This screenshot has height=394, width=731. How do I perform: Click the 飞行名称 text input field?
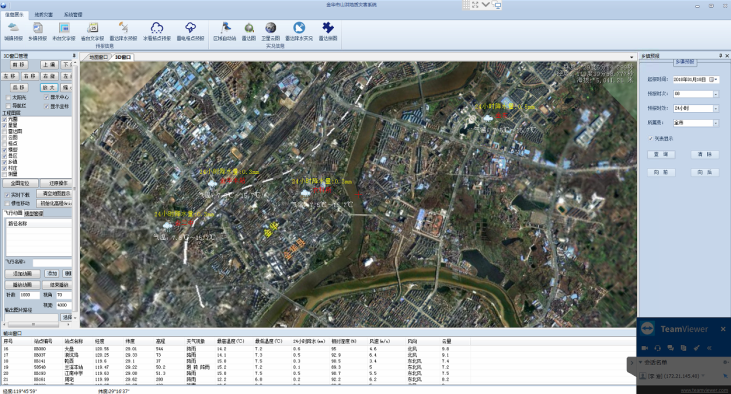52,263
